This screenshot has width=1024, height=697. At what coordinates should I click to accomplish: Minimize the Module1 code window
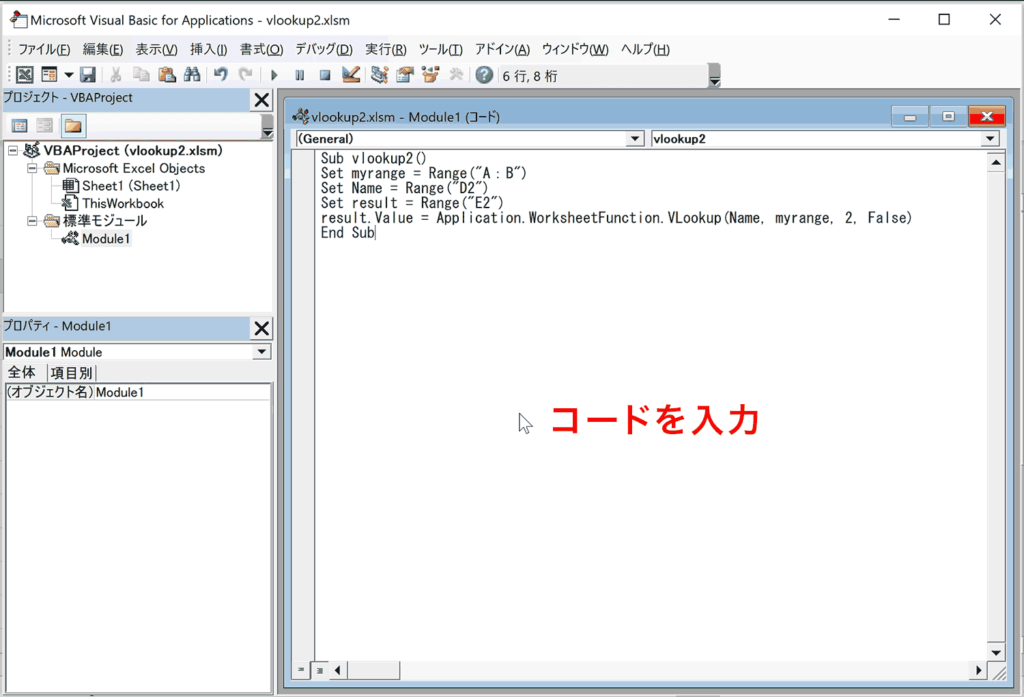(910, 116)
